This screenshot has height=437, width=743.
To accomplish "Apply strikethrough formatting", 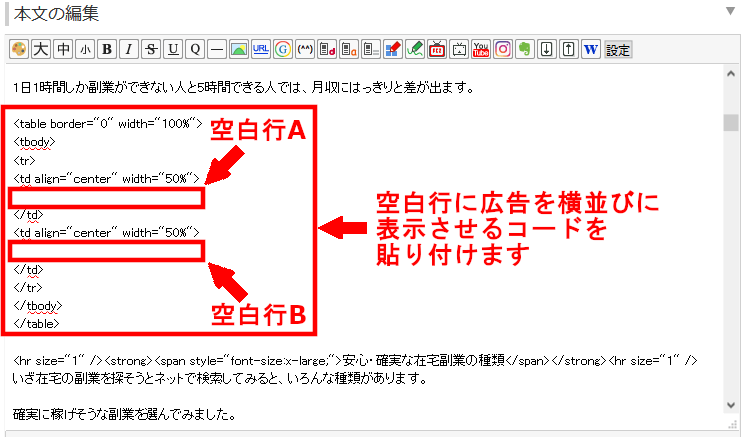I will coord(151,49).
